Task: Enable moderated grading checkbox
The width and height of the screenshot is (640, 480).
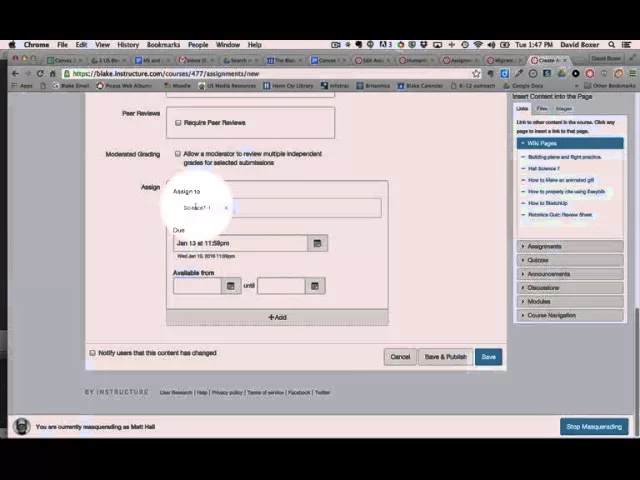Action: [x=178, y=154]
